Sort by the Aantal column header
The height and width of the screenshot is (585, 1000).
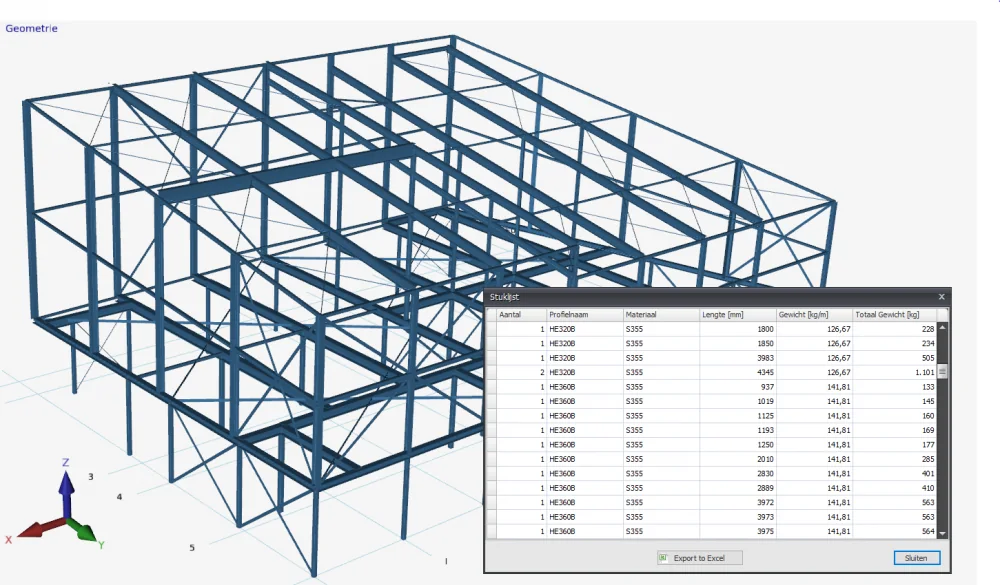tap(522, 315)
